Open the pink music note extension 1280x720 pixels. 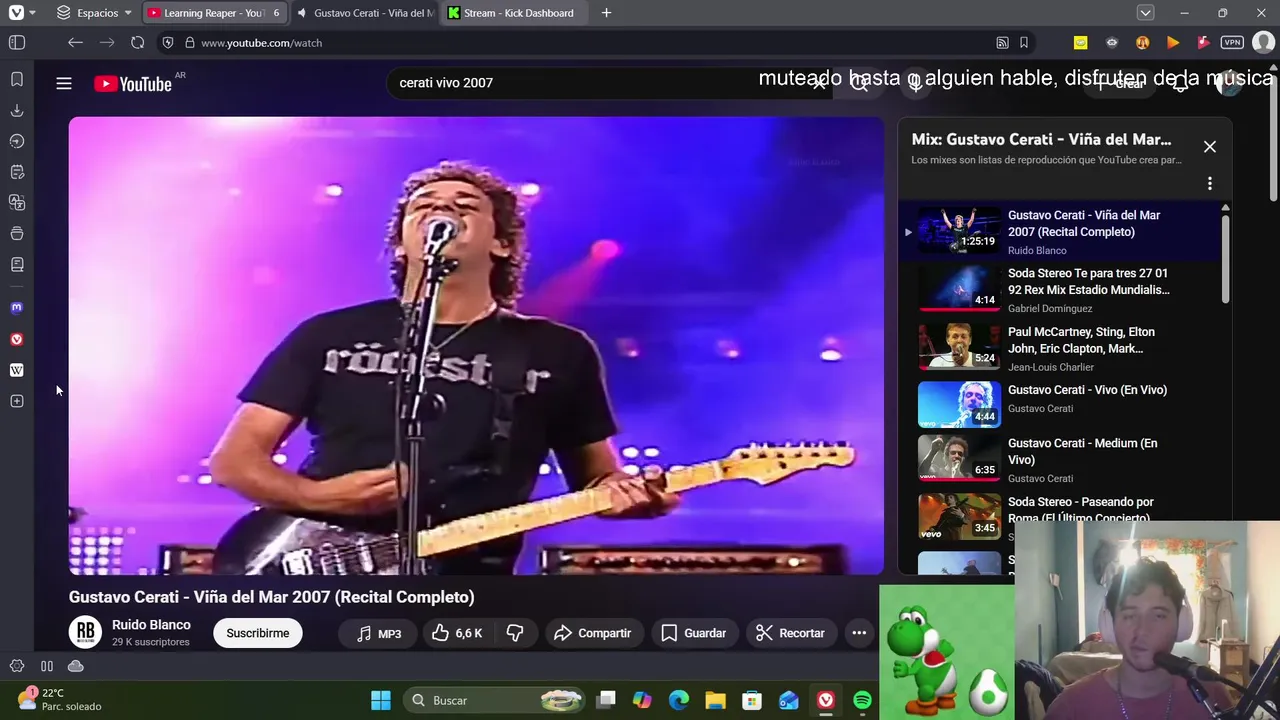[1203, 43]
